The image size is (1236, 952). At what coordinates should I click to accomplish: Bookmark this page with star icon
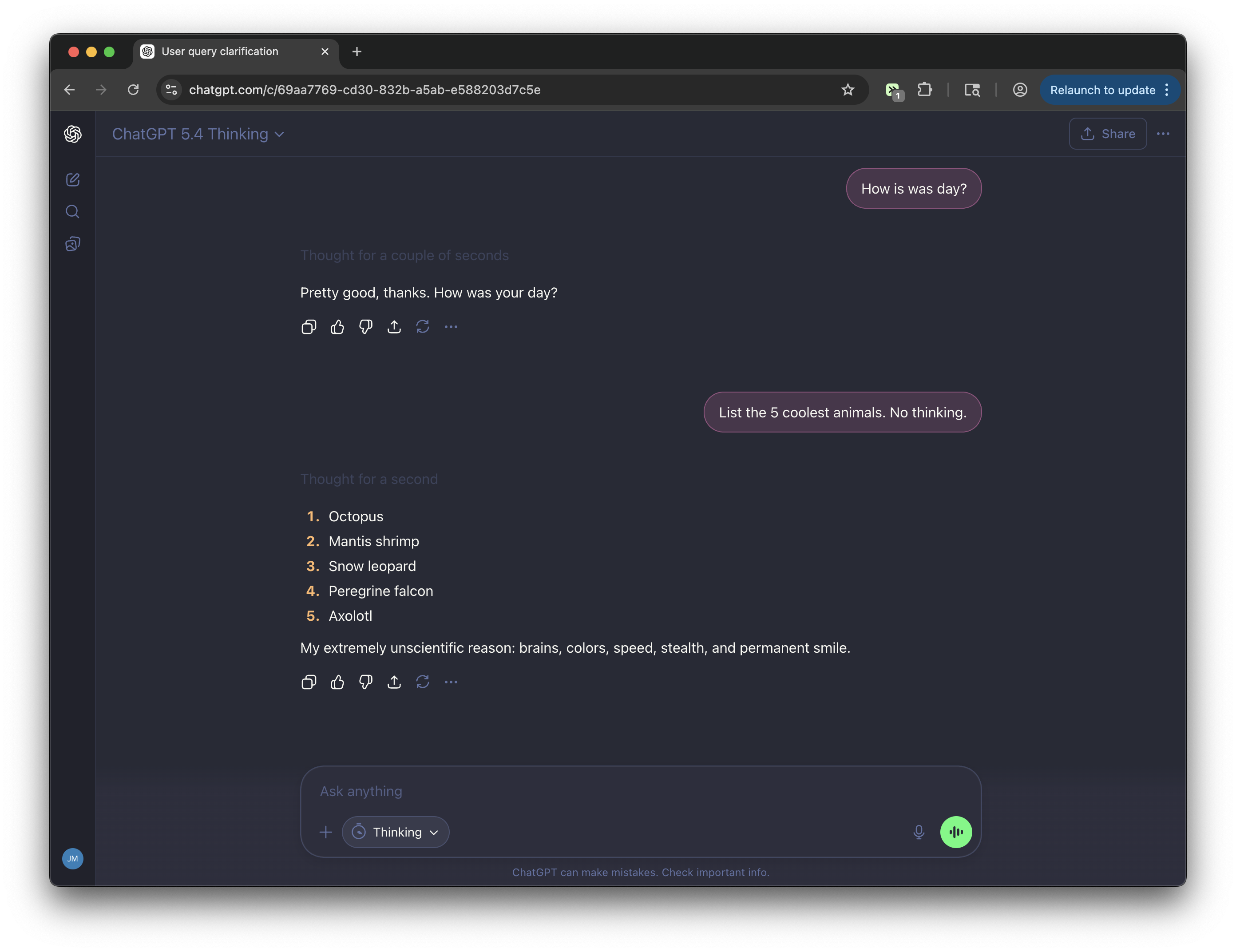point(847,90)
